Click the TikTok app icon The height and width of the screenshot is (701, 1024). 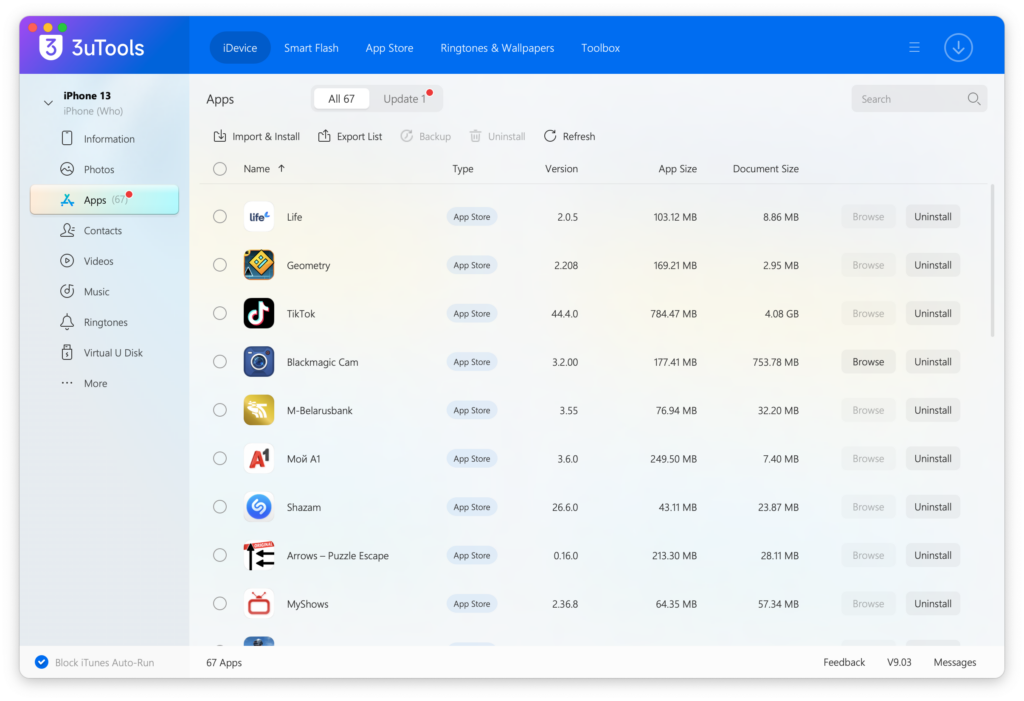[x=259, y=314]
